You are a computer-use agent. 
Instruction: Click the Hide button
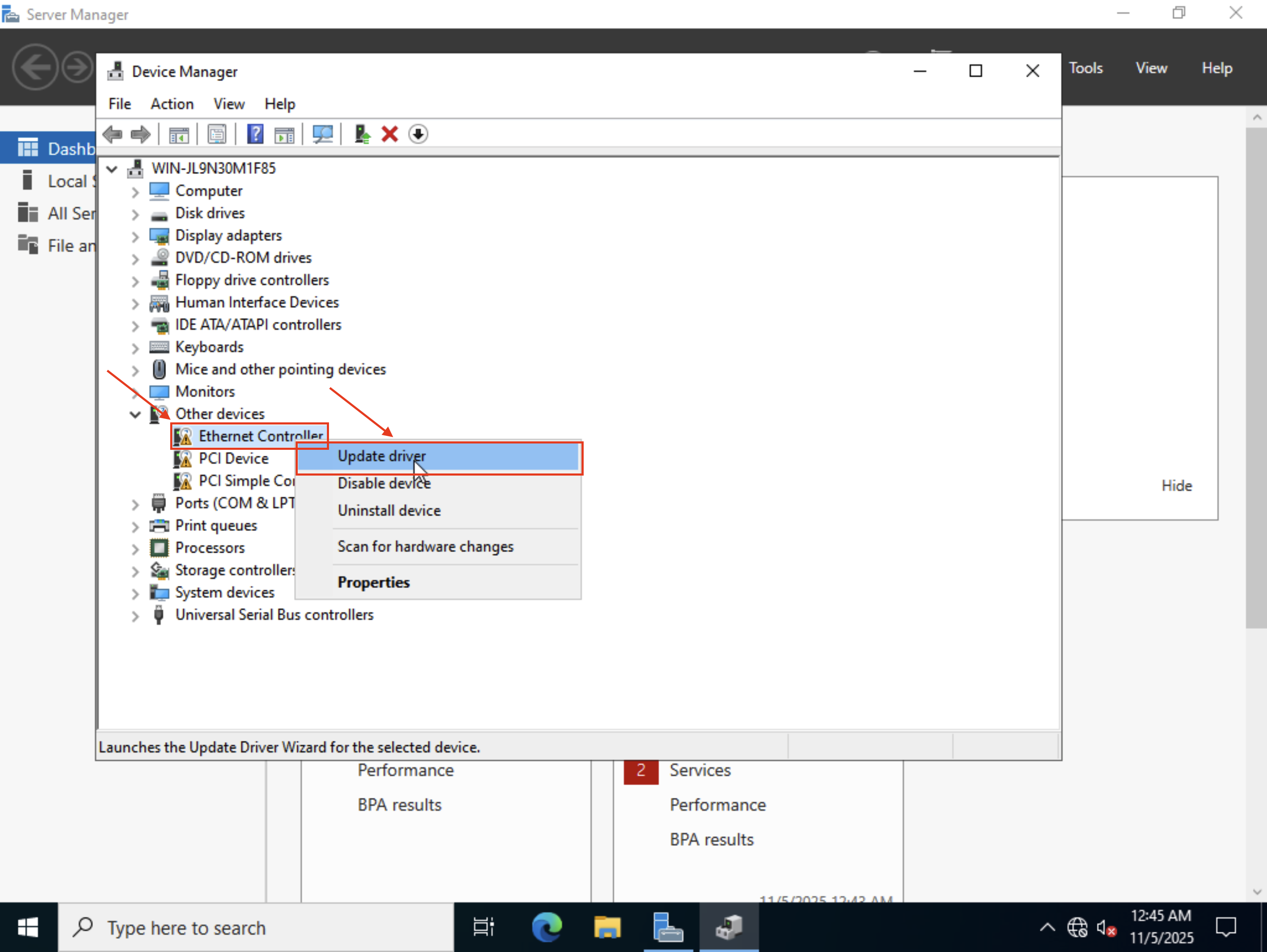1177,485
